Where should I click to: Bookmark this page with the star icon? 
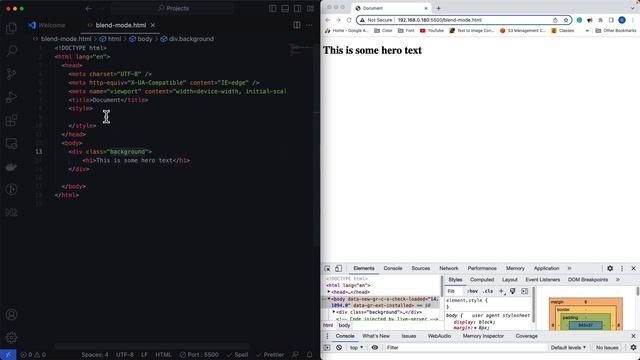pyautogui.click(x=566, y=20)
